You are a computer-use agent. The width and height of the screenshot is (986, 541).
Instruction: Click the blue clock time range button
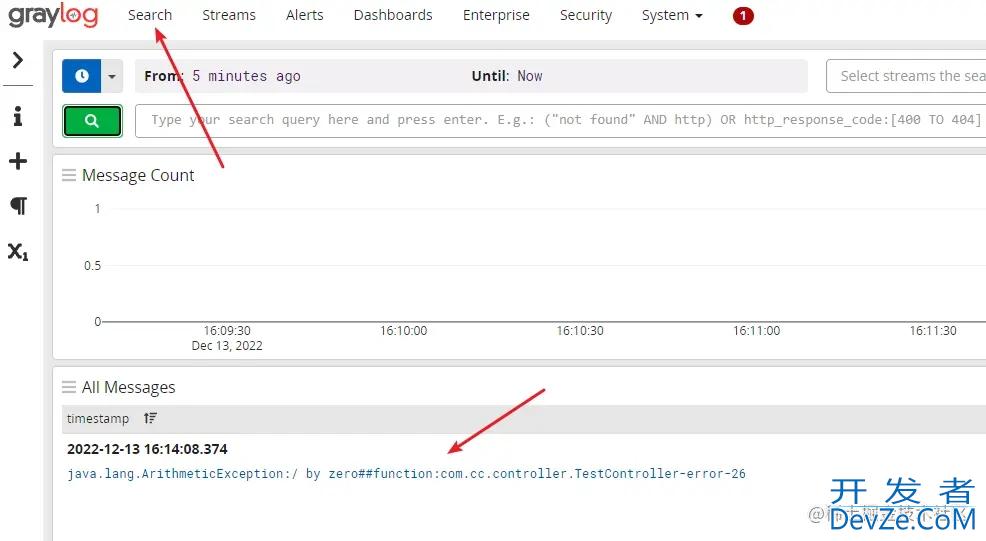[81, 76]
